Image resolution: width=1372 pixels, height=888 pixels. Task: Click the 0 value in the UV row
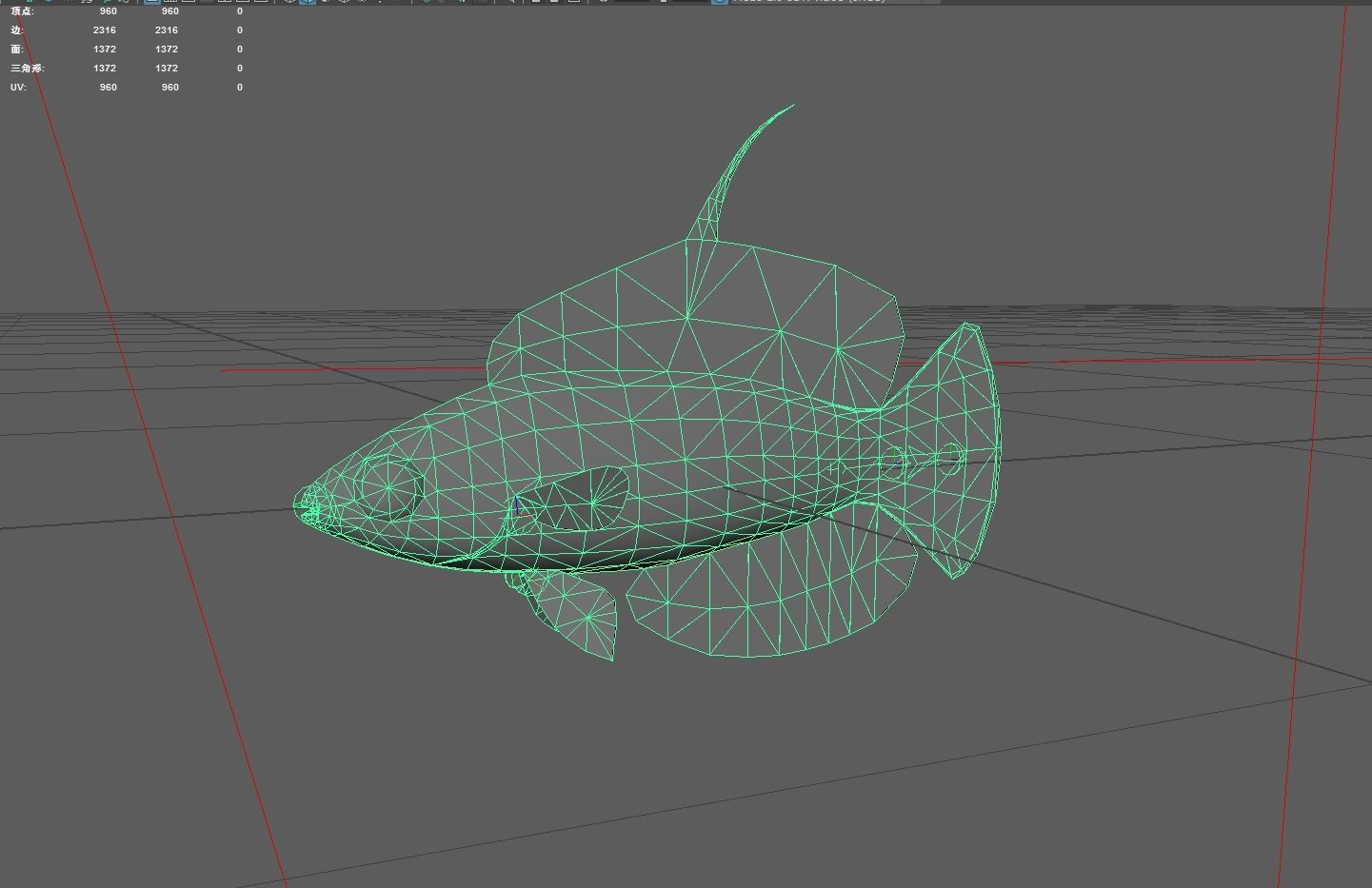239,87
